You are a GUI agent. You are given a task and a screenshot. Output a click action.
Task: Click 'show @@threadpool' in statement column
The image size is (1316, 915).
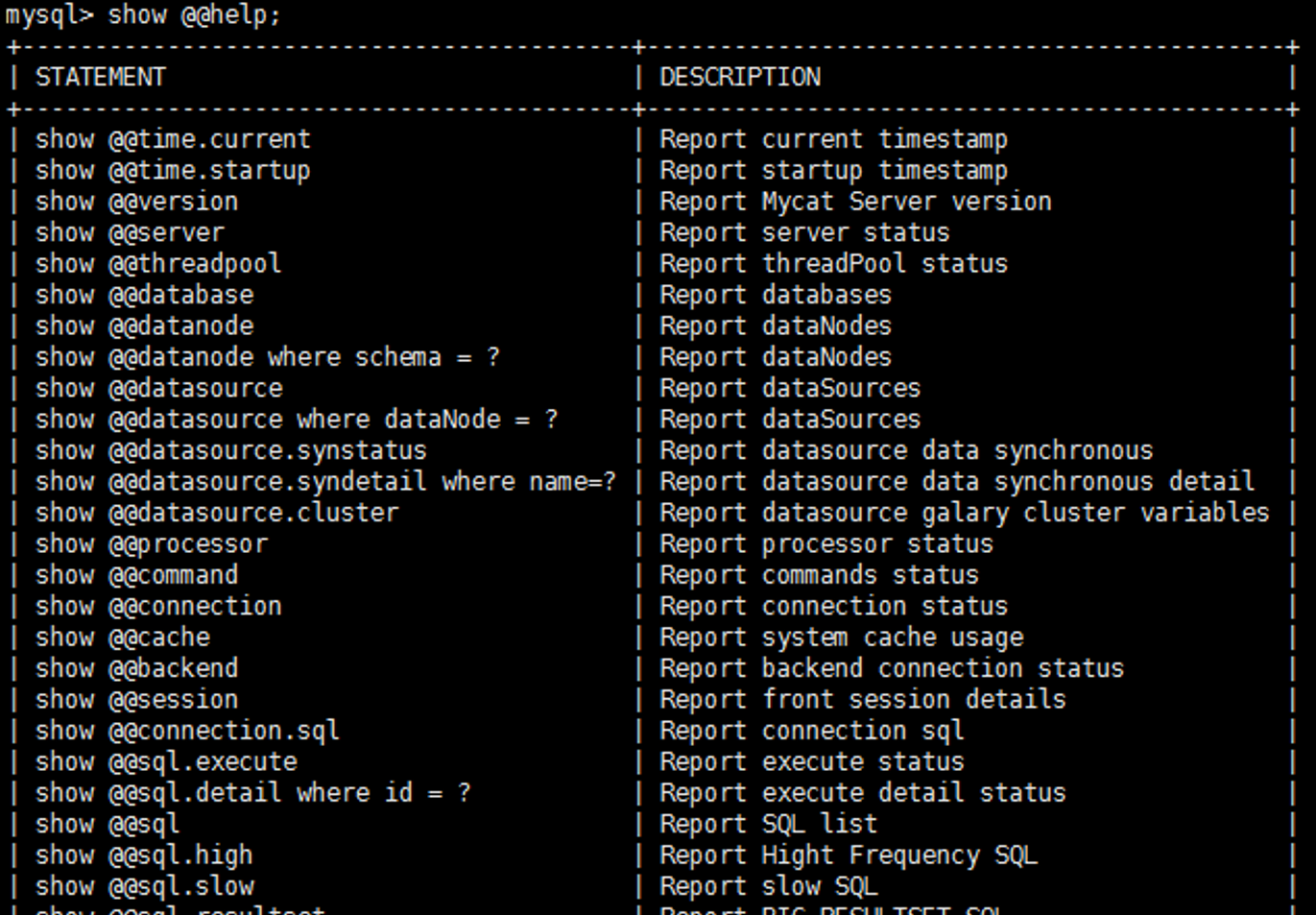coord(158,264)
